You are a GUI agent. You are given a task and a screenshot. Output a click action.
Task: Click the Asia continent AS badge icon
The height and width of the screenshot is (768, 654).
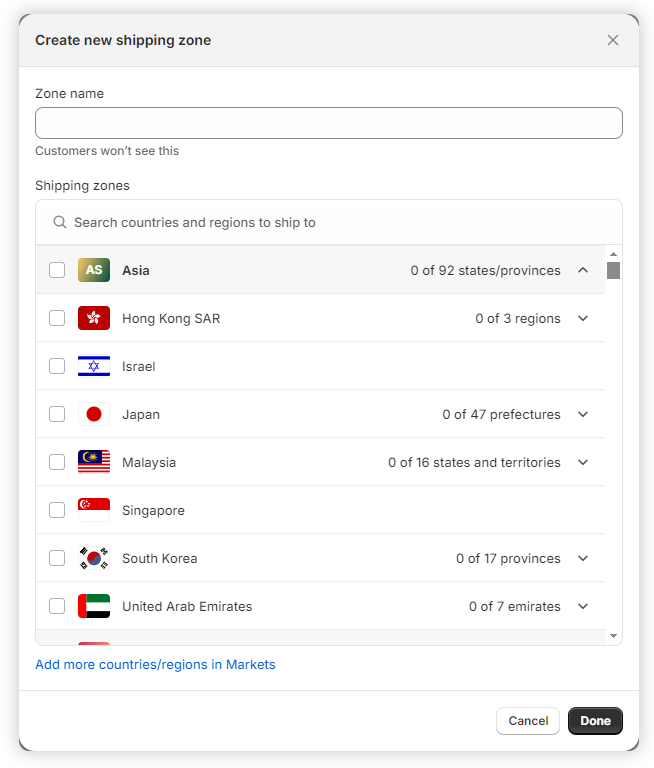point(94,270)
